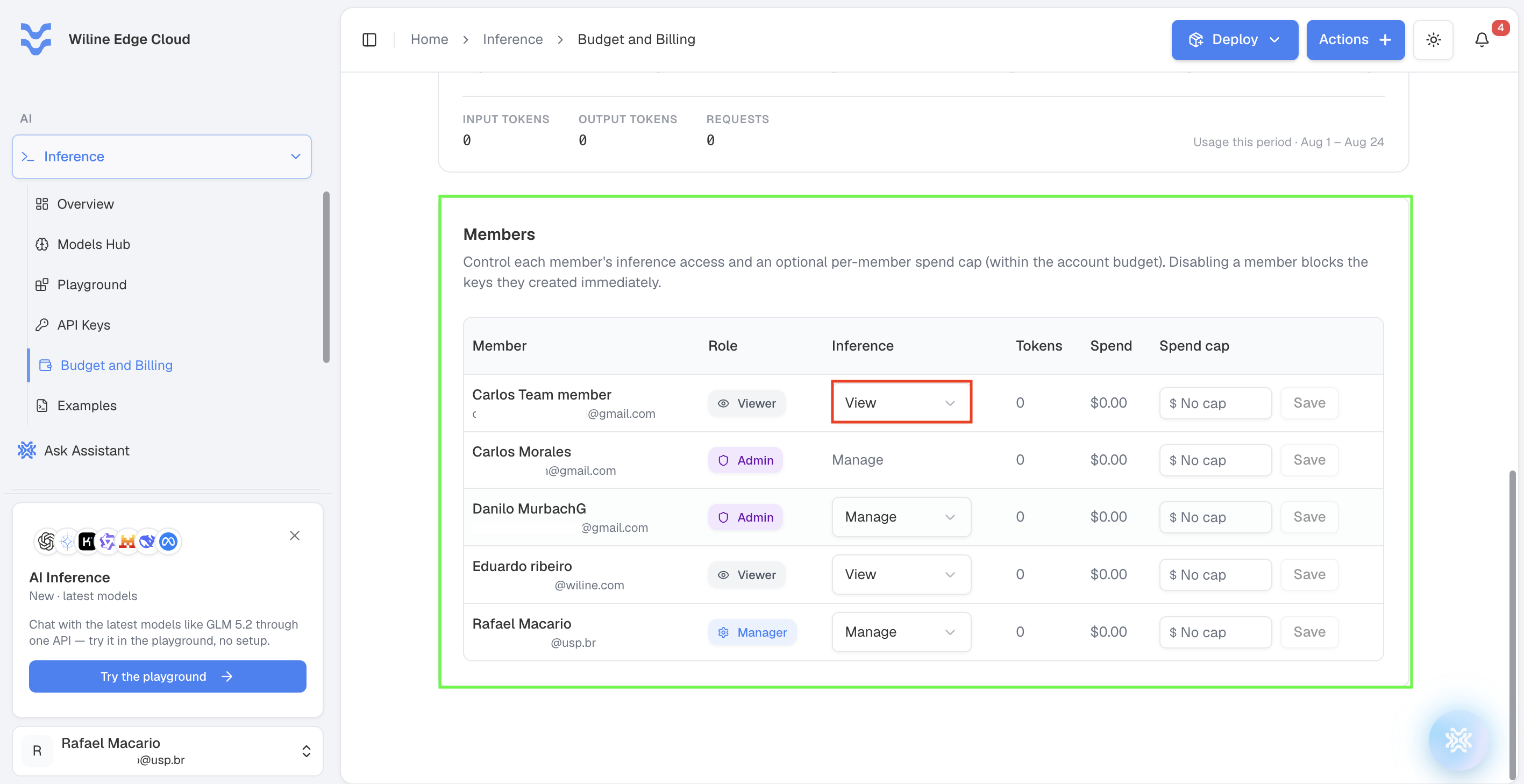Open notifications bell
Screen dimensions: 1524x784
tap(1482, 40)
